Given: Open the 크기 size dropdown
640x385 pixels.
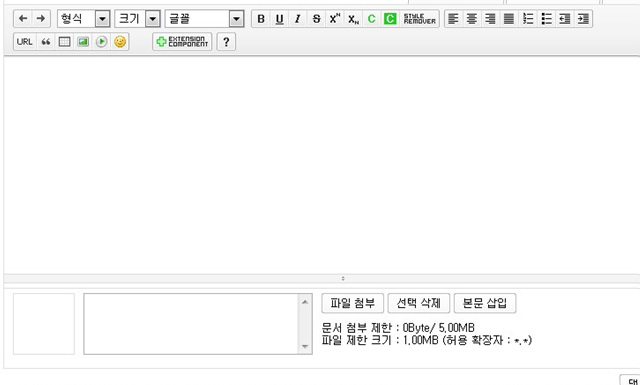Looking at the screenshot, I should tap(137, 19).
